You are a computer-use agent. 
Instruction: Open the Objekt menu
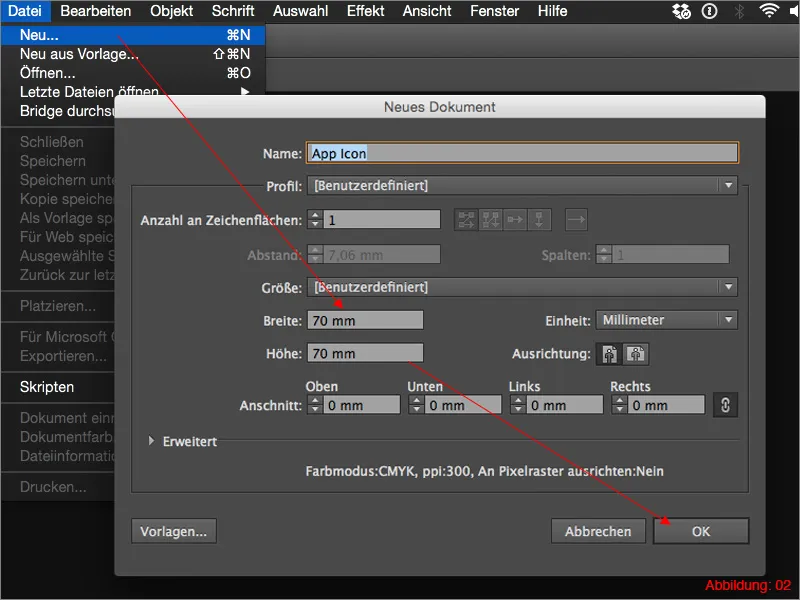point(171,11)
